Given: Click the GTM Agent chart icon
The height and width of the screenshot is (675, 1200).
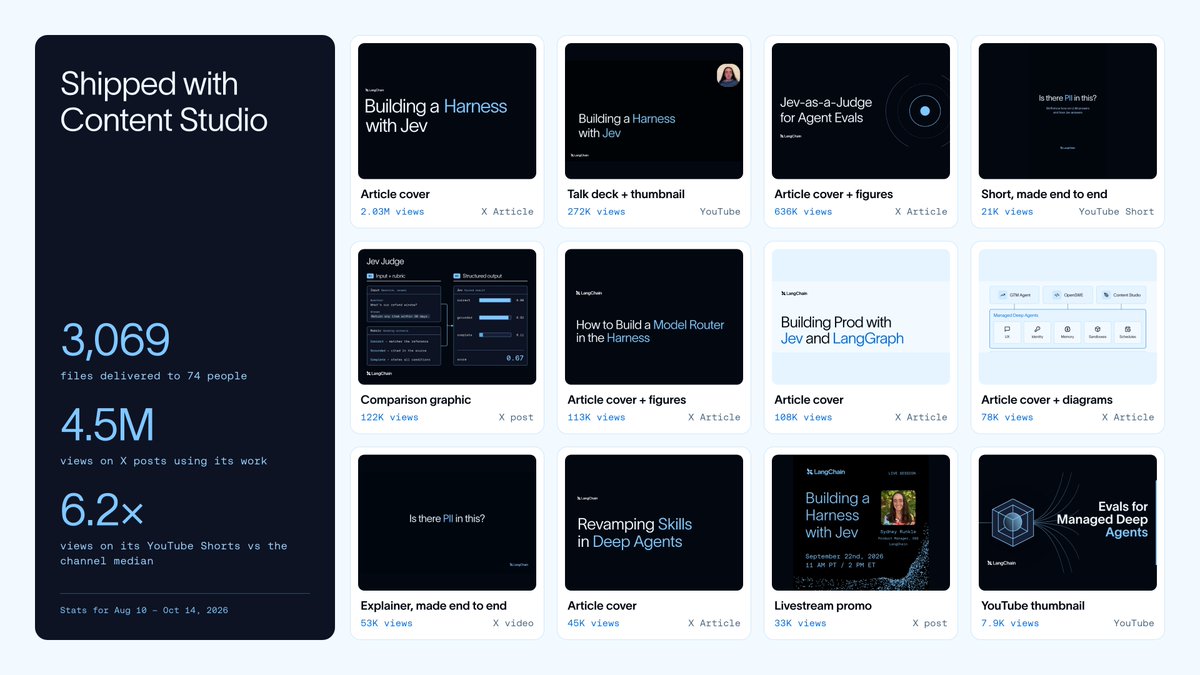Looking at the screenshot, I should click(1002, 295).
